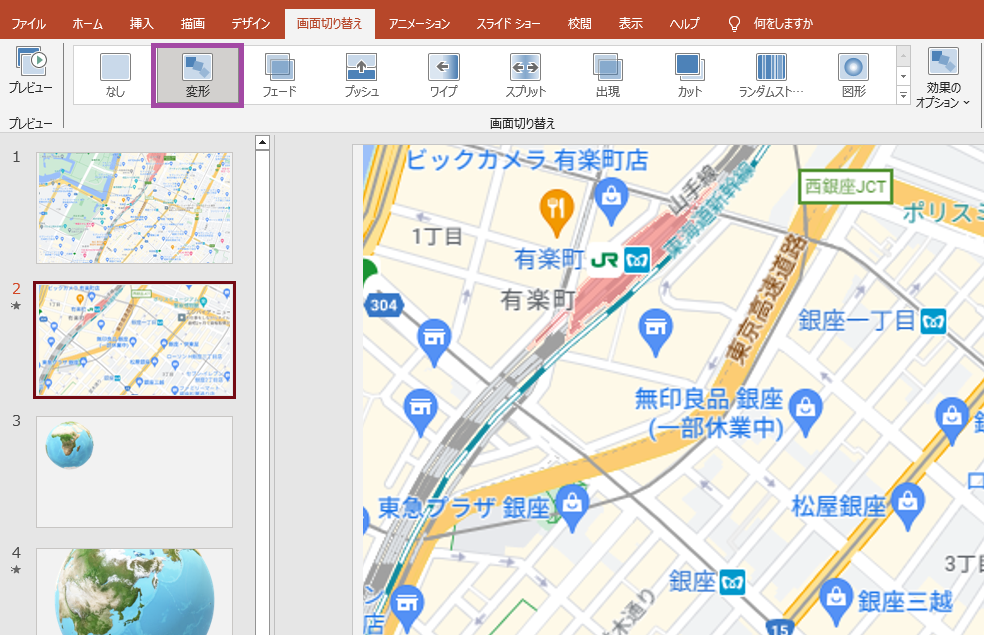984x635 pixels.
Task: Click the 1丁目 label on map
Action: click(x=437, y=237)
